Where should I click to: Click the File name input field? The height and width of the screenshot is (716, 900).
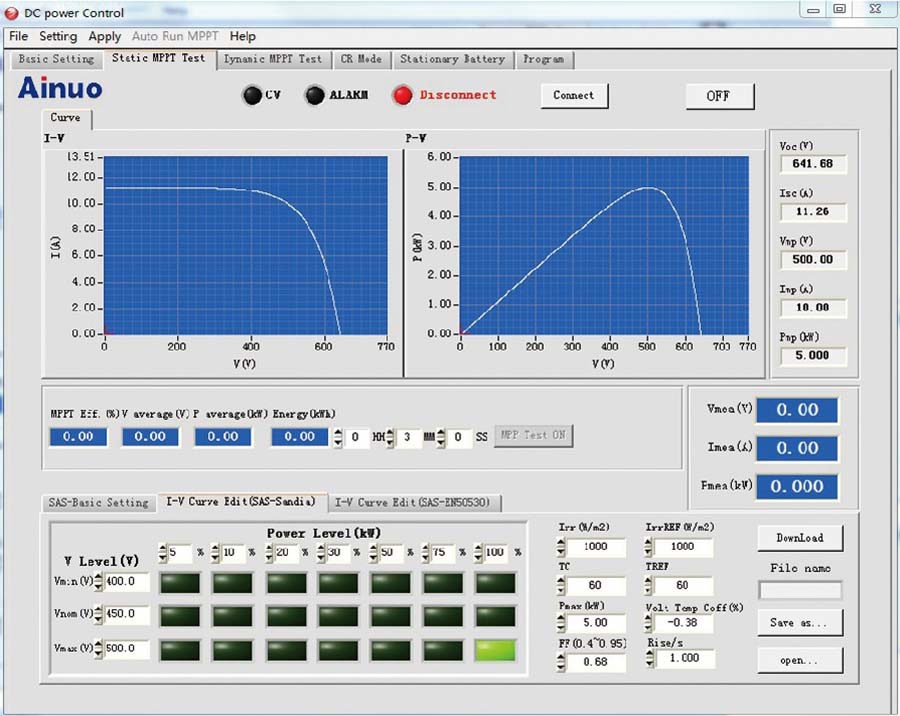pos(800,590)
